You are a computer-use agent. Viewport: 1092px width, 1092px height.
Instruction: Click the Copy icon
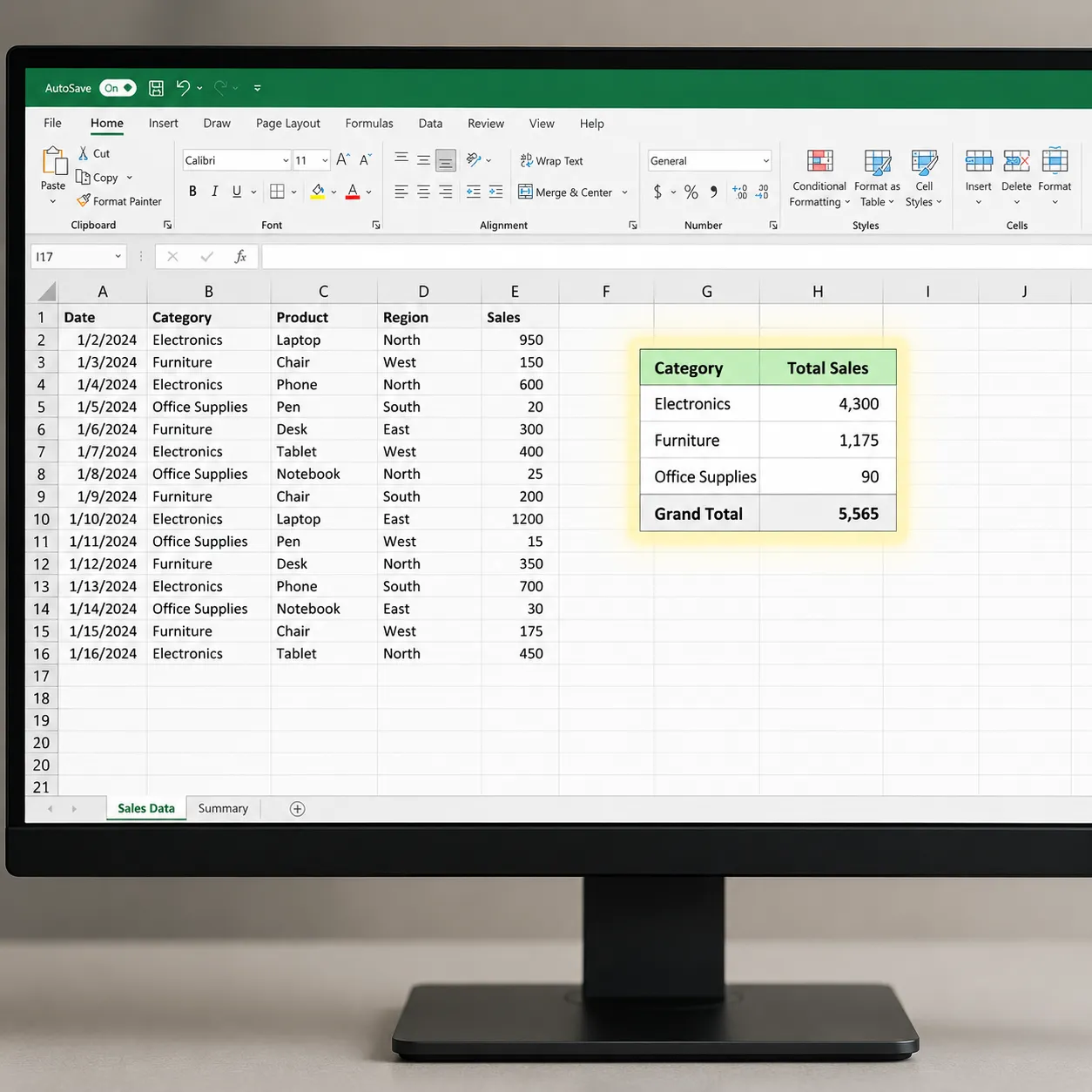tap(84, 177)
